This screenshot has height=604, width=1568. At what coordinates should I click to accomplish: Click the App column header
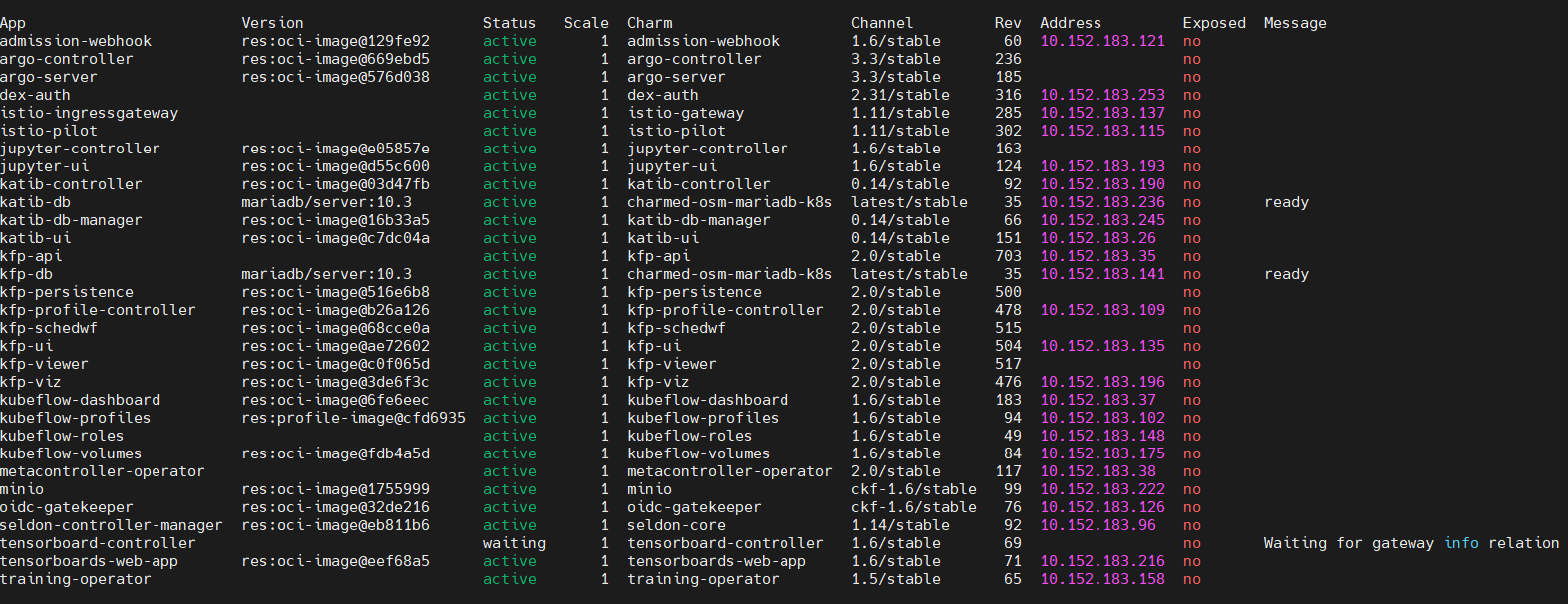coord(13,23)
